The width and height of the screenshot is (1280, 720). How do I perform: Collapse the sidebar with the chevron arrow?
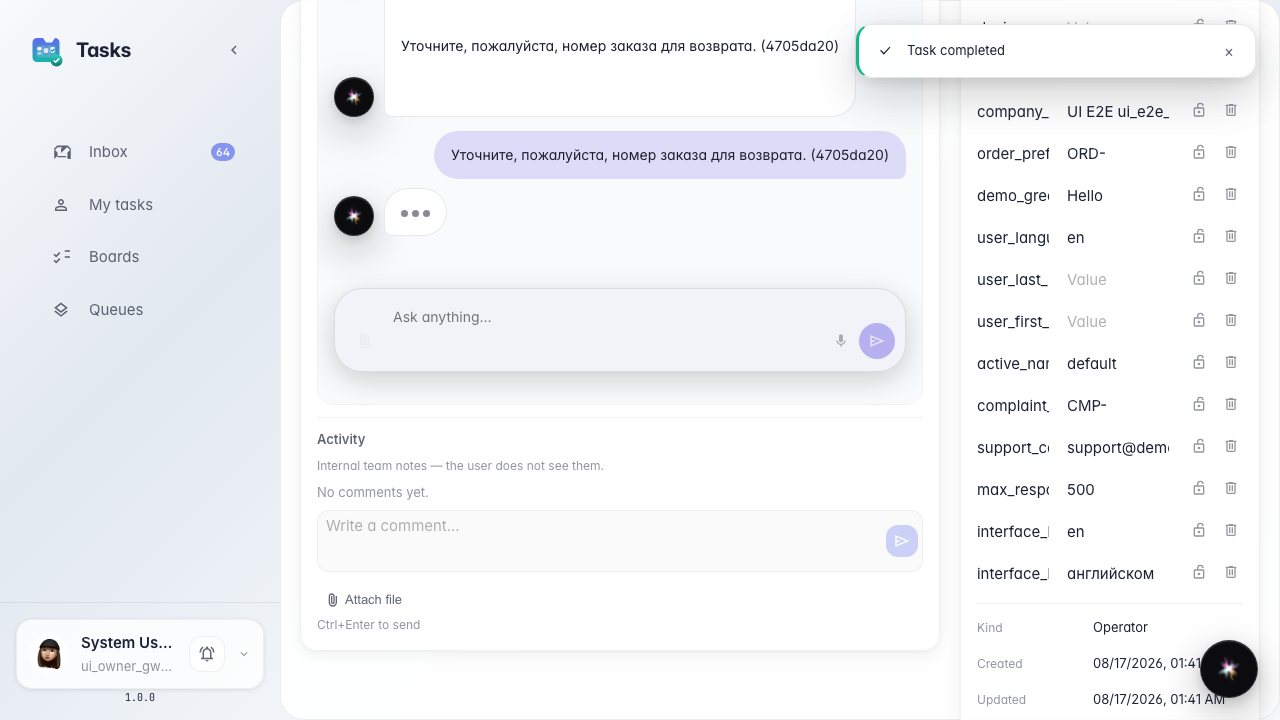(234, 50)
